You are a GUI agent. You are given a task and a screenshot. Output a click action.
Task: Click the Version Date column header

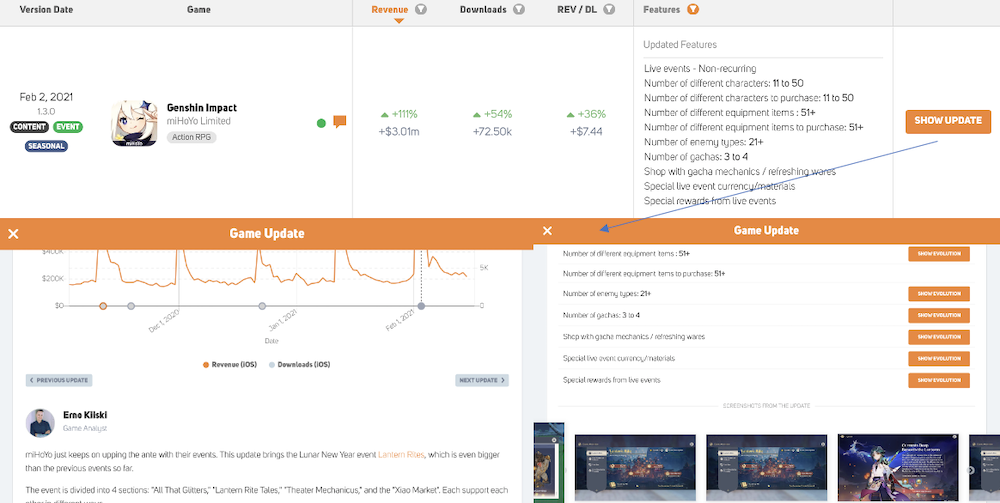[x=47, y=10]
